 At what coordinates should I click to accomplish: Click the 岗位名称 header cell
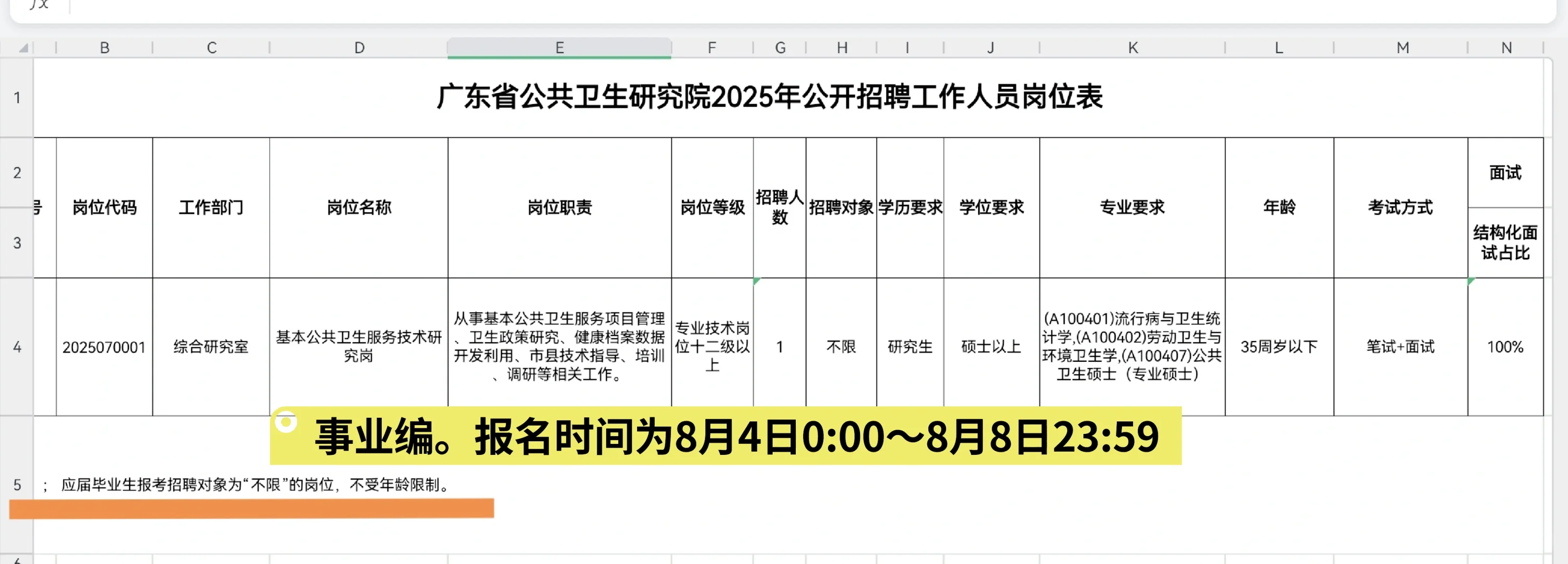click(359, 208)
